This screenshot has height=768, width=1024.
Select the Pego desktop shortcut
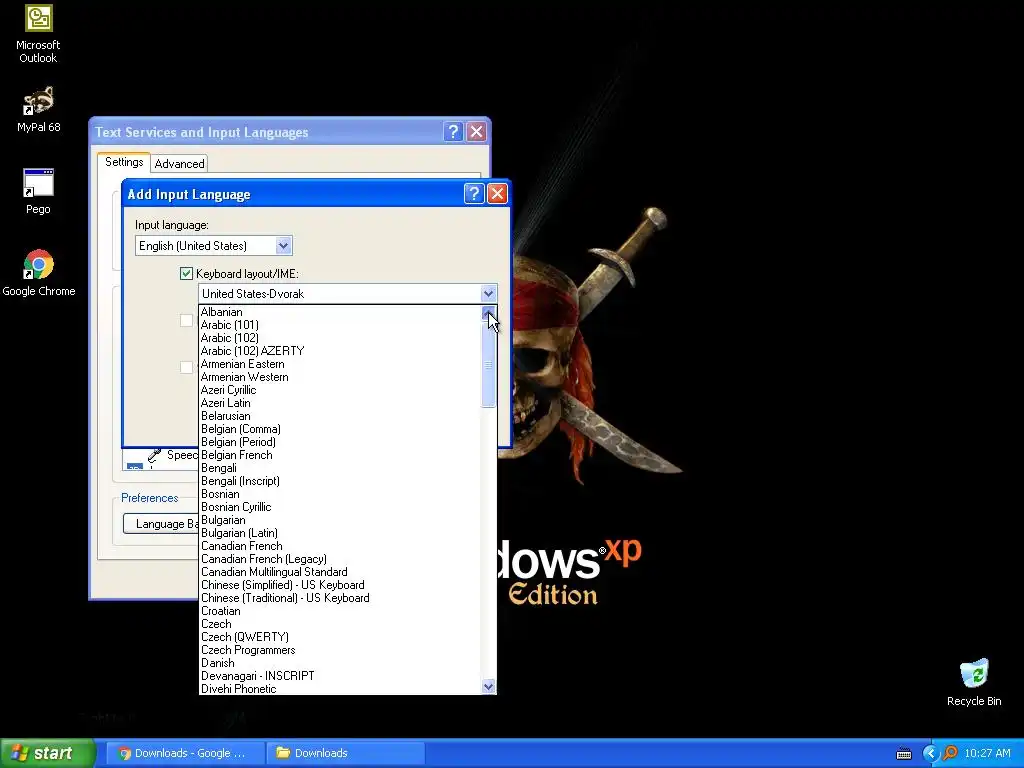coord(38,191)
